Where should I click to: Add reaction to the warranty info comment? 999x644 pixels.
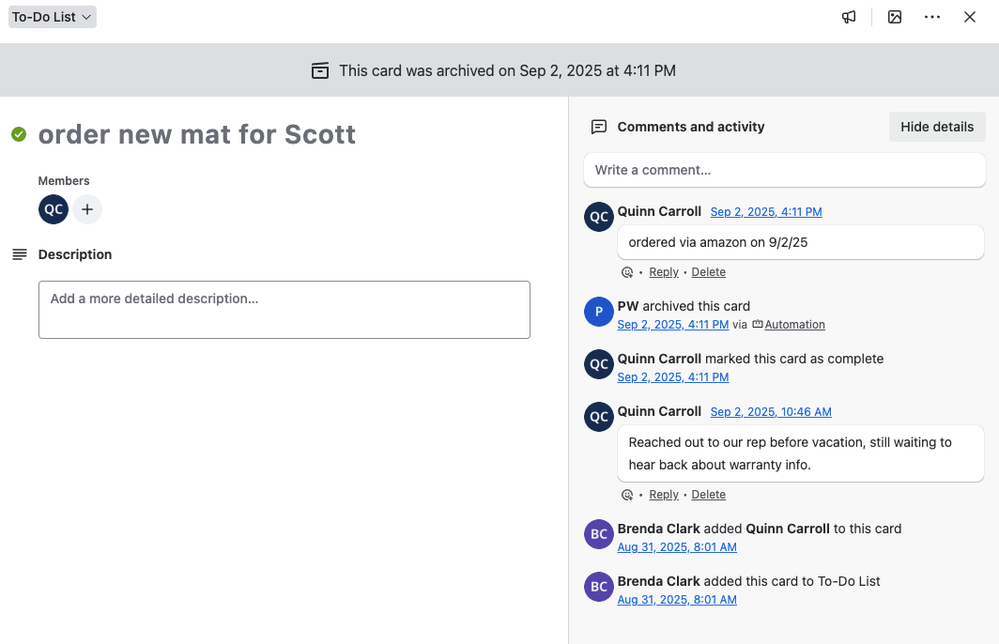(x=627, y=495)
